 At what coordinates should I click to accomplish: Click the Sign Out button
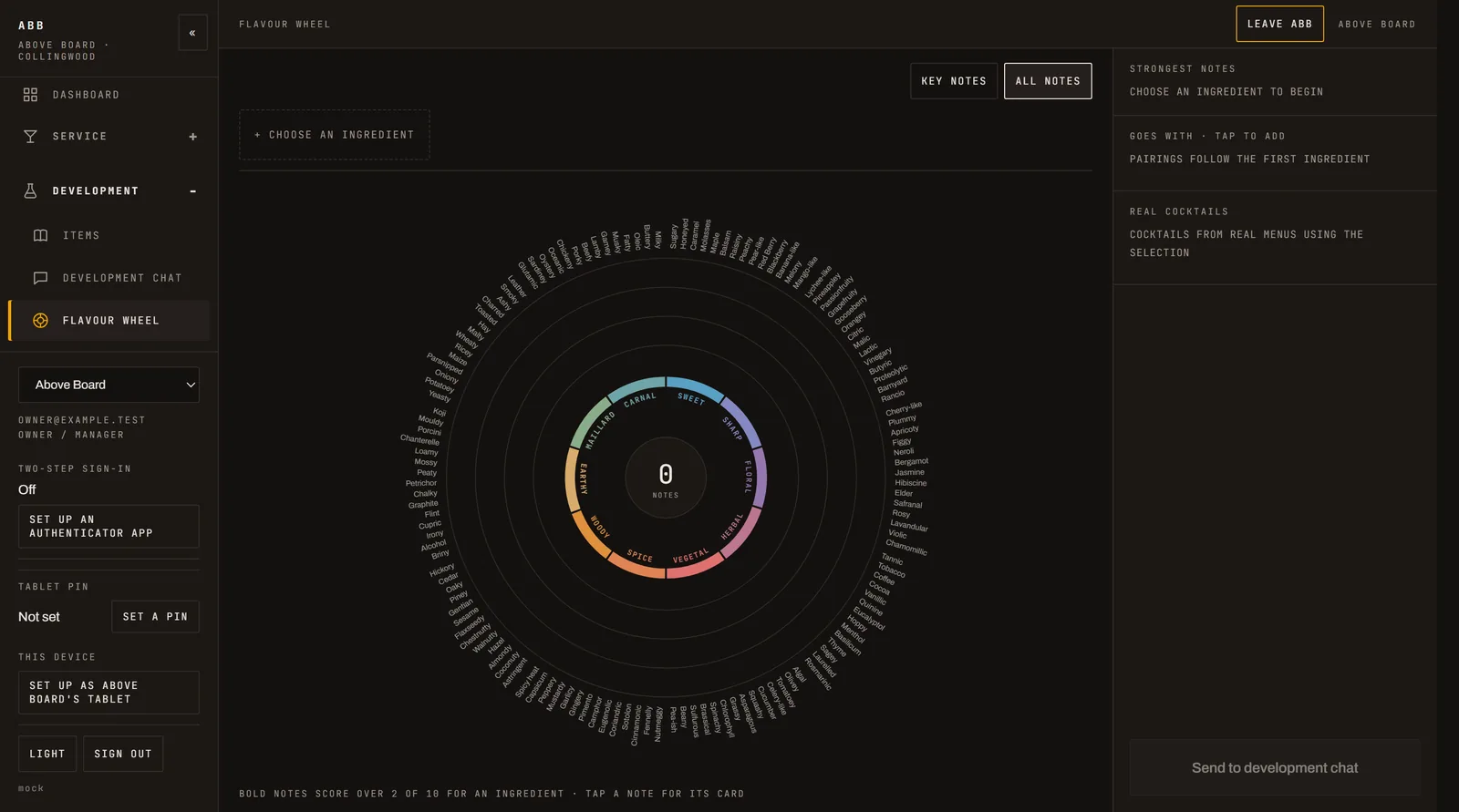coord(123,754)
